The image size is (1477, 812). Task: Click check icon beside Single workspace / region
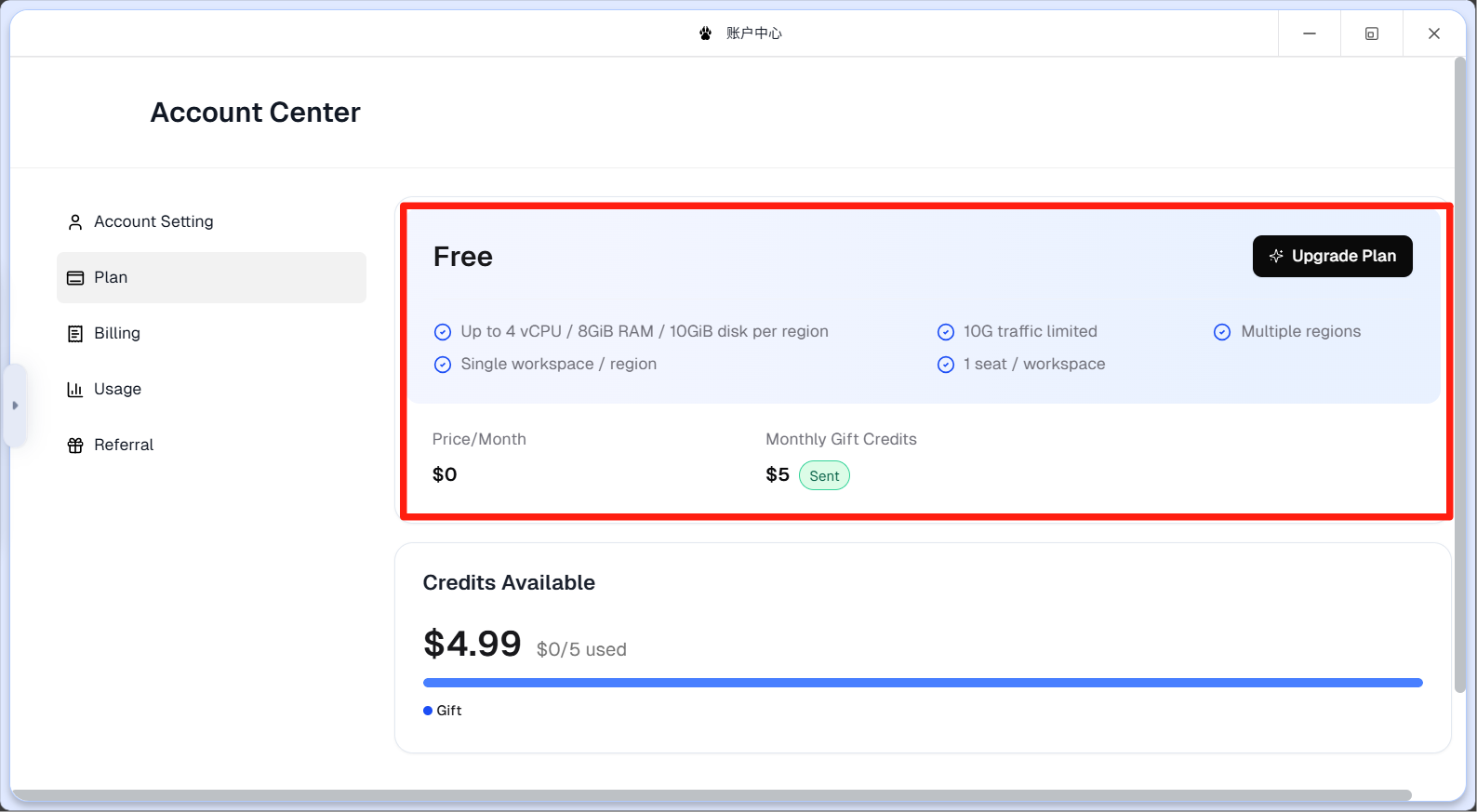click(x=443, y=365)
